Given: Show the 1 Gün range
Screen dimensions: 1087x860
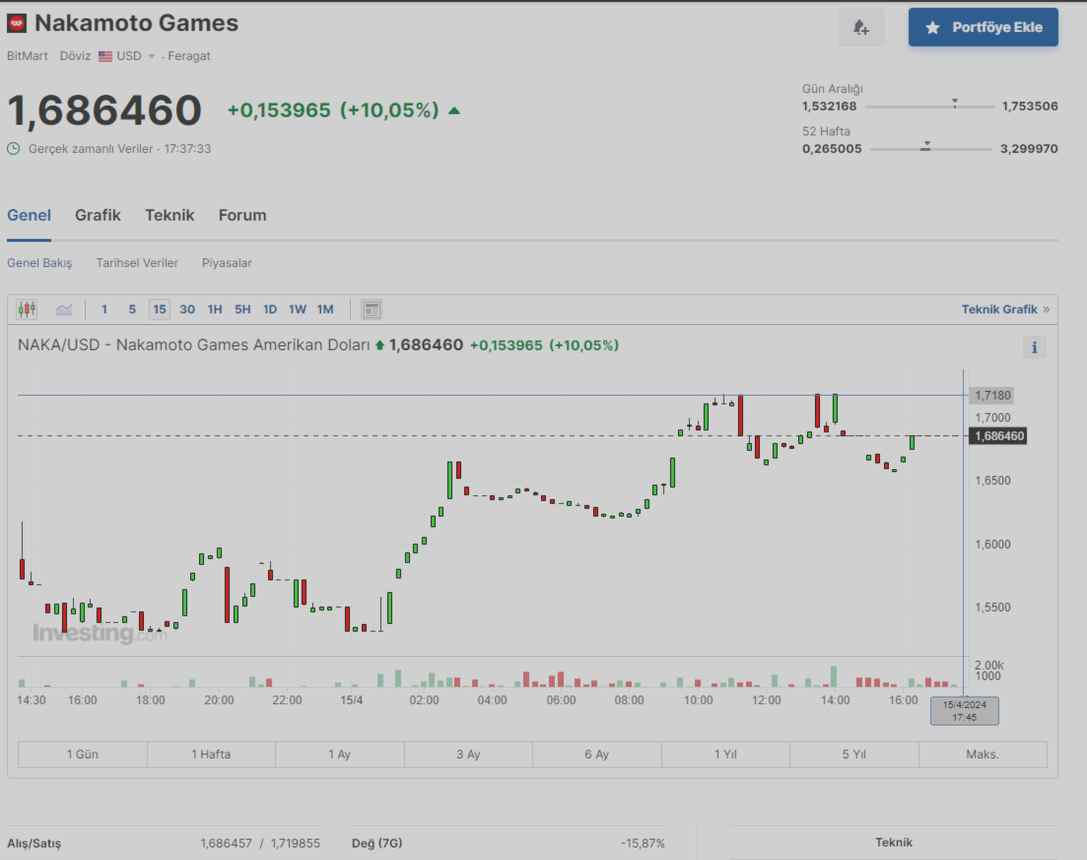Looking at the screenshot, I should point(82,754).
